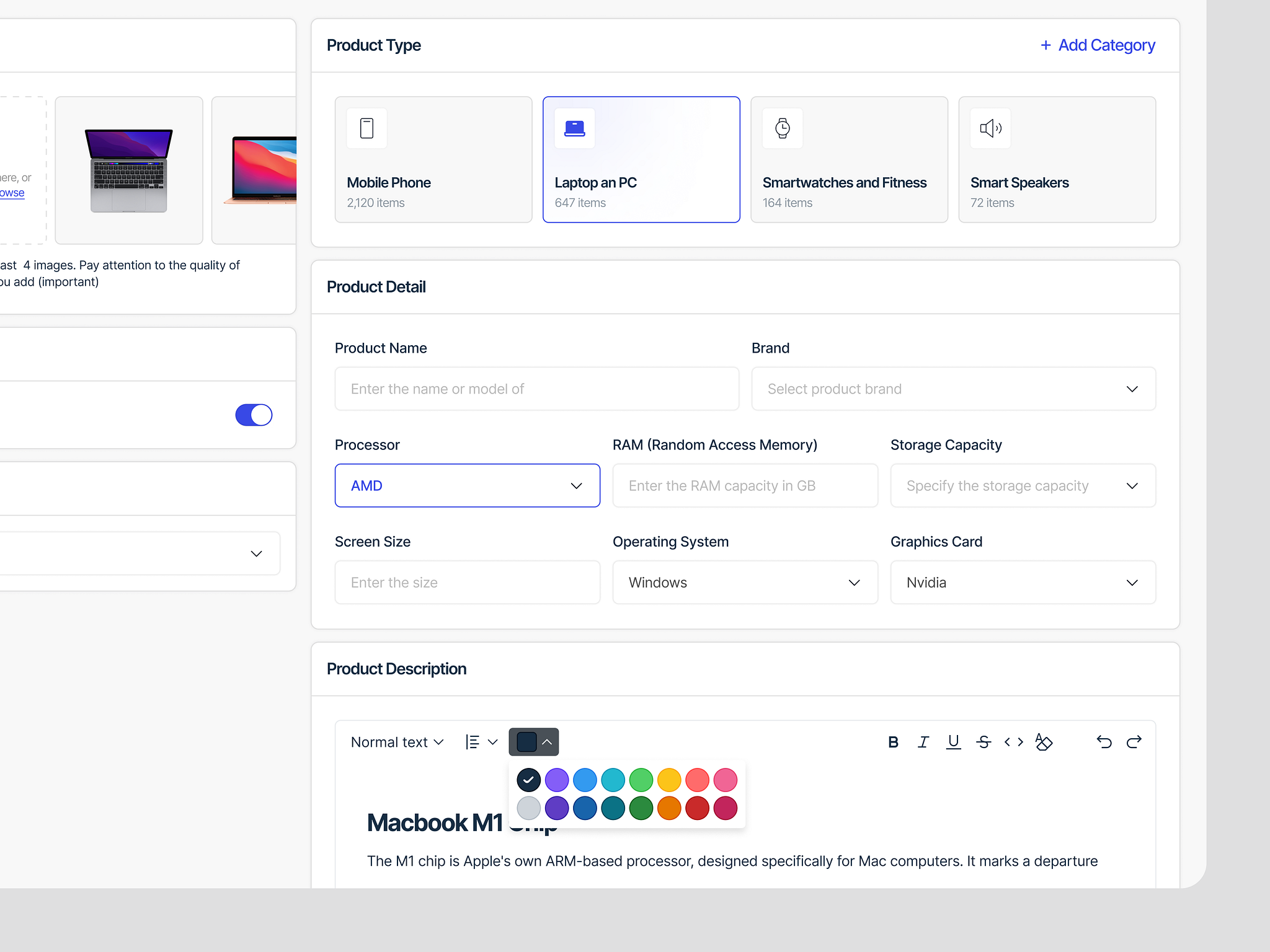
Task: Choose the coral red color swatch
Action: 698,780
